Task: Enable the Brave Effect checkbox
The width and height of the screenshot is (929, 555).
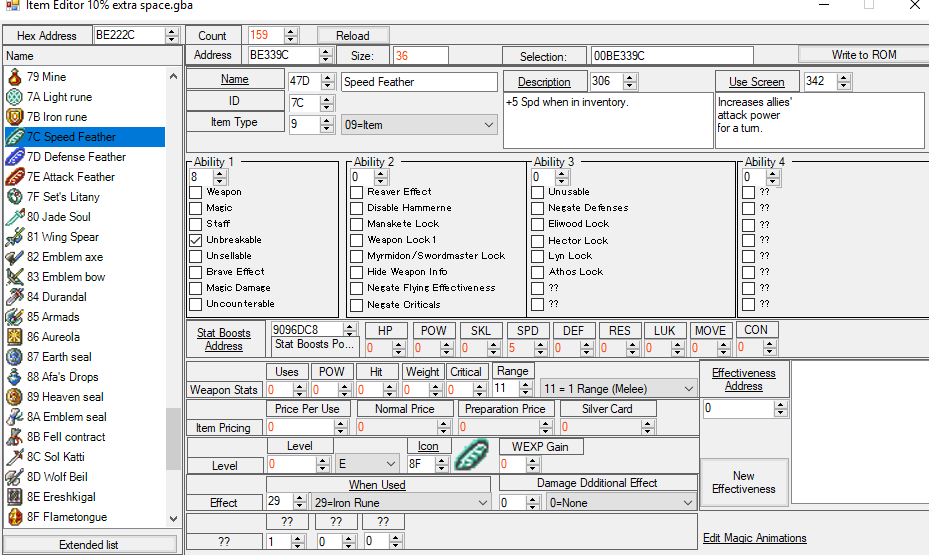Action: tap(196, 272)
